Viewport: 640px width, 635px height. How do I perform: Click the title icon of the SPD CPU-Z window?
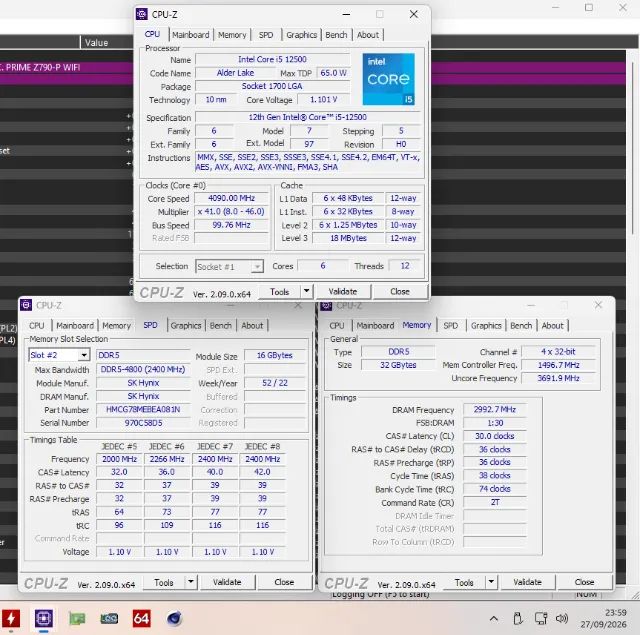click(26, 305)
